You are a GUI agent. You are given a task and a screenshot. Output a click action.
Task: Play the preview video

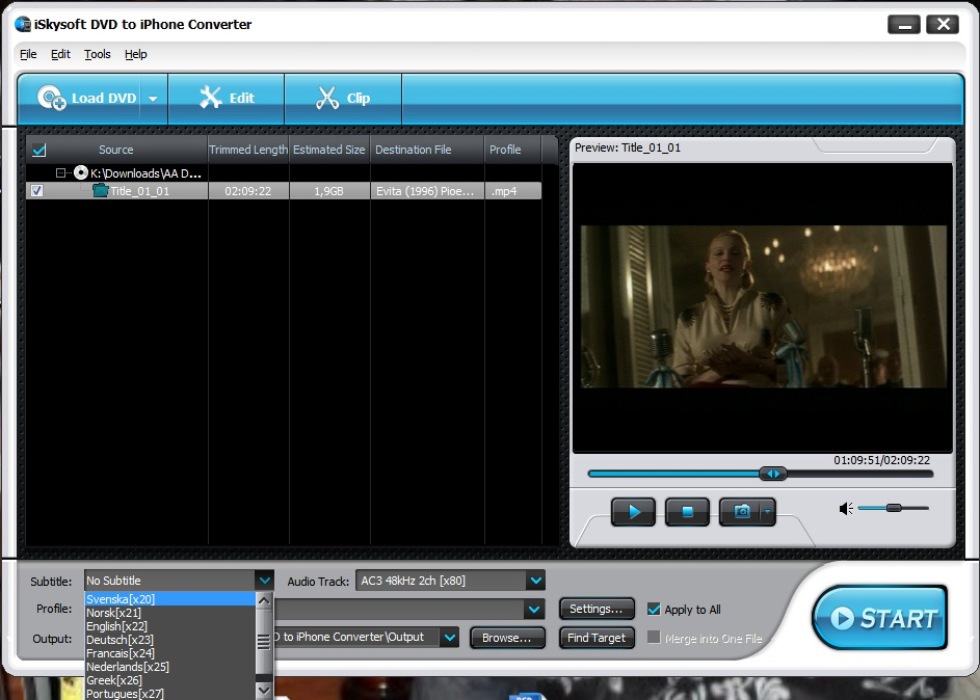pyautogui.click(x=633, y=512)
